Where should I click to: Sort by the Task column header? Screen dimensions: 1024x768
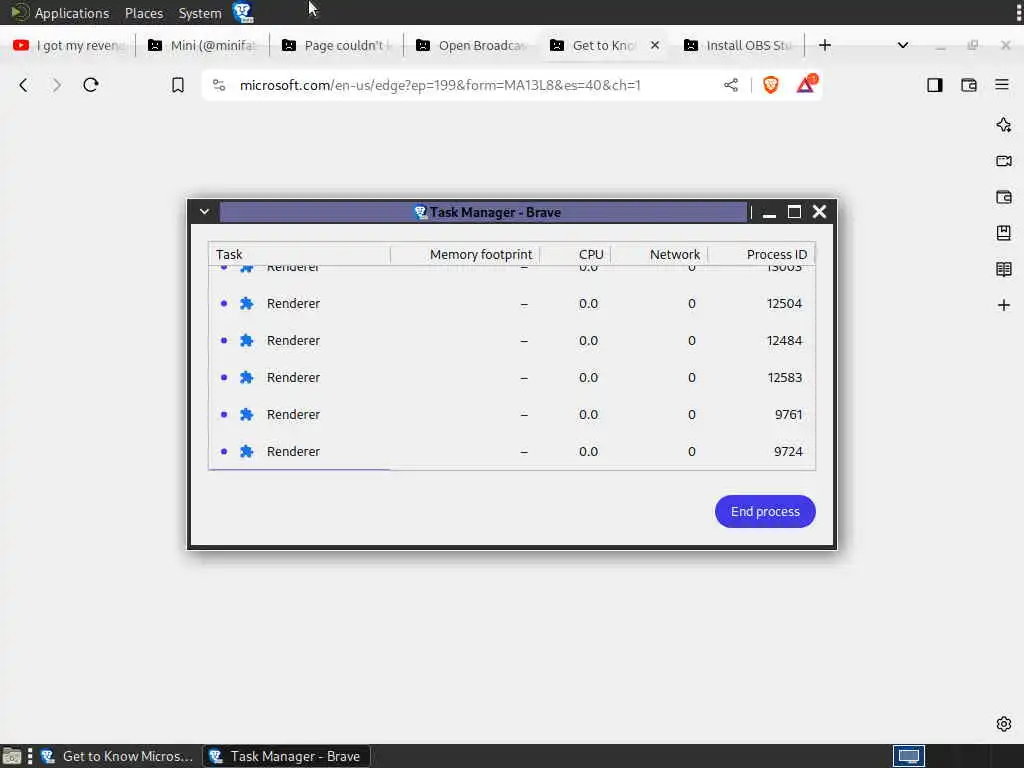[x=300, y=254]
